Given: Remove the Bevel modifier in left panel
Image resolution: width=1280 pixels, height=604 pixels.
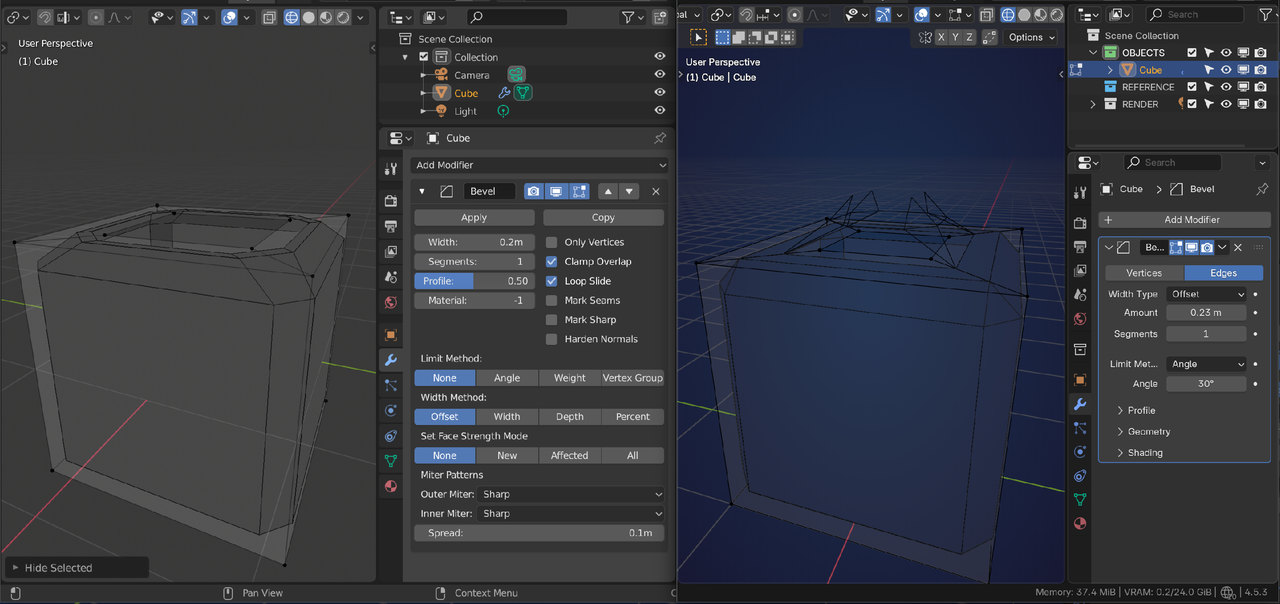Looking at the screenshot, I should tap(656, 191).
